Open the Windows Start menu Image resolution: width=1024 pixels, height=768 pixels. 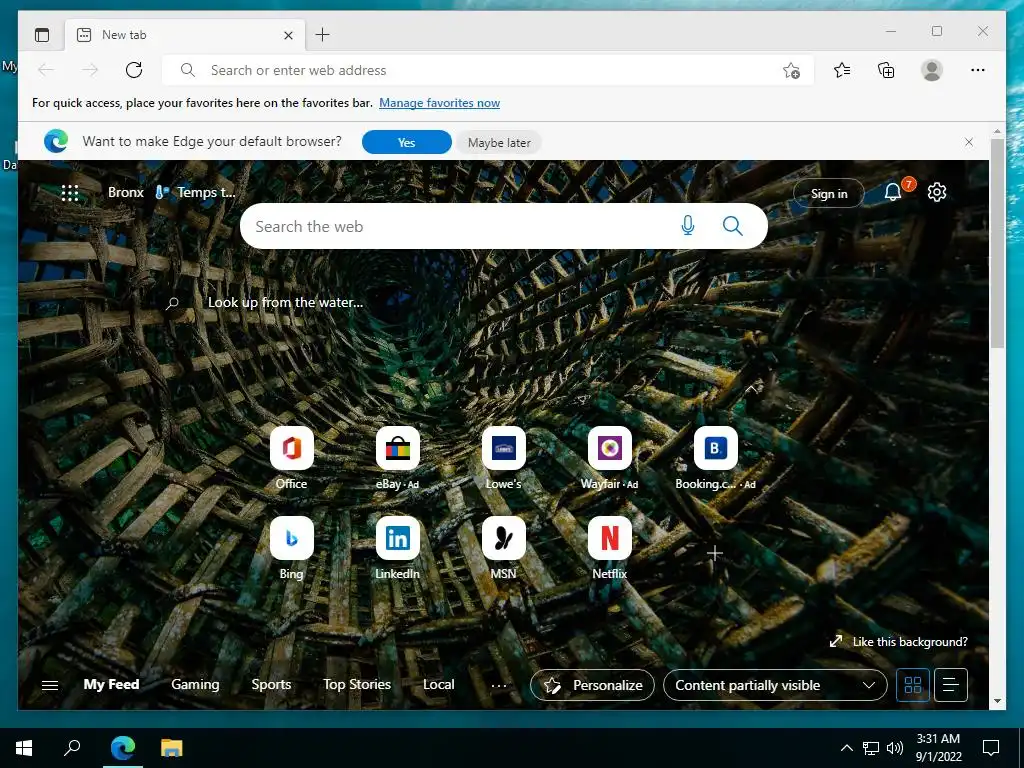(x=24, y=748)
